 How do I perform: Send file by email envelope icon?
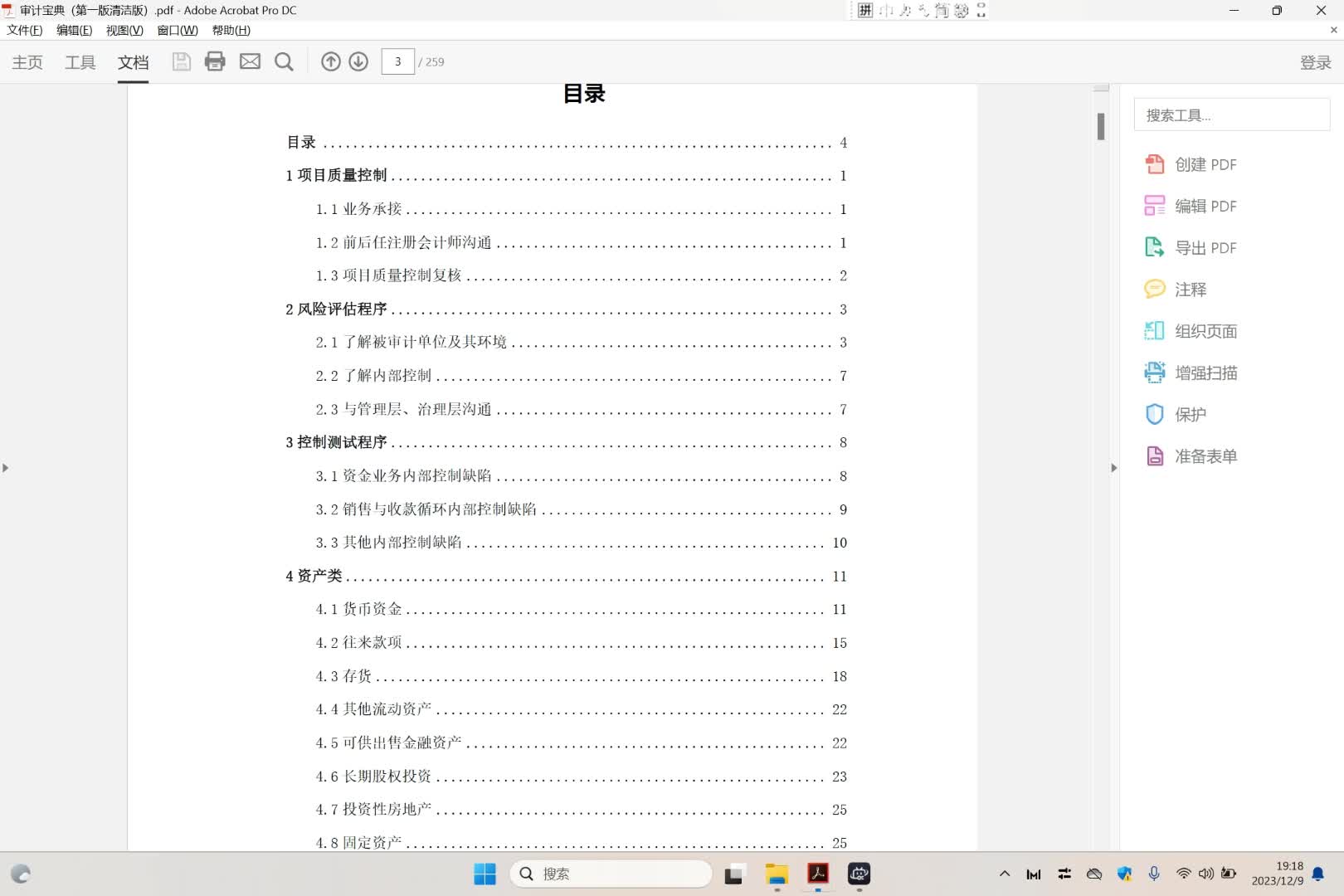tap(250, 61)
